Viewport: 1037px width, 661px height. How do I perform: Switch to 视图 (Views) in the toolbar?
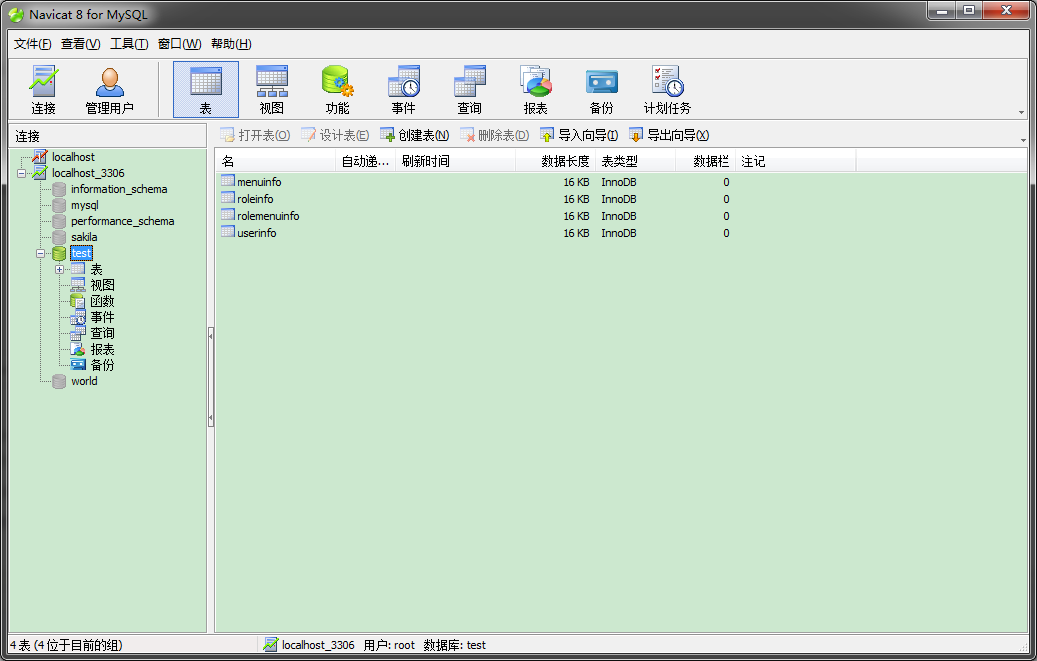point(272,90)
